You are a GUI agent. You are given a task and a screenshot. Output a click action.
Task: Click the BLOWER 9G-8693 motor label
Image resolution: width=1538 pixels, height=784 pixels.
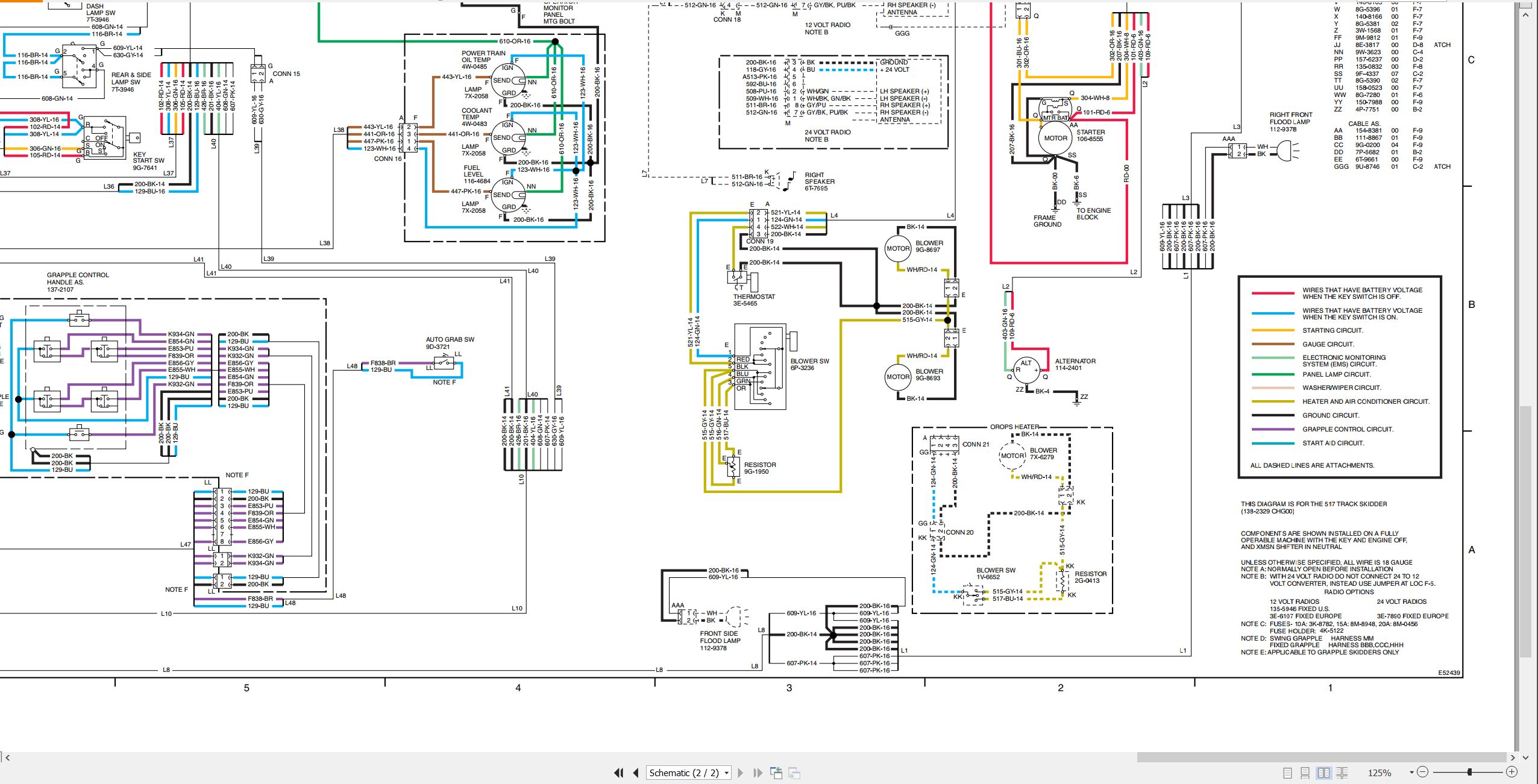pos(929,375)
